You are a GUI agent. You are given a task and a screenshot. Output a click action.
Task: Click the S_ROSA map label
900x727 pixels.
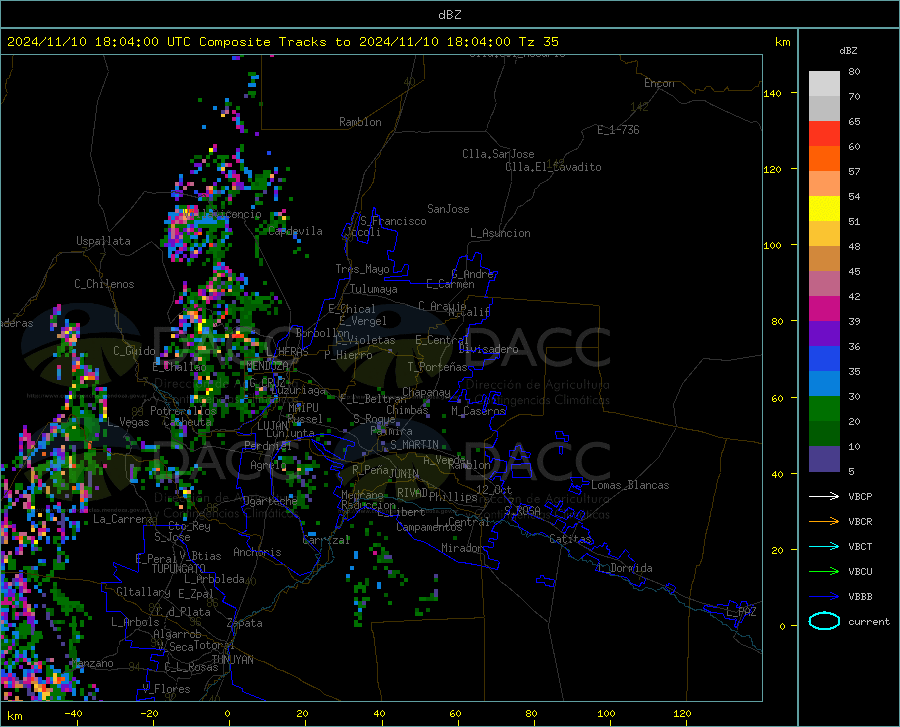pyautogui.click(x=522, y=511)
